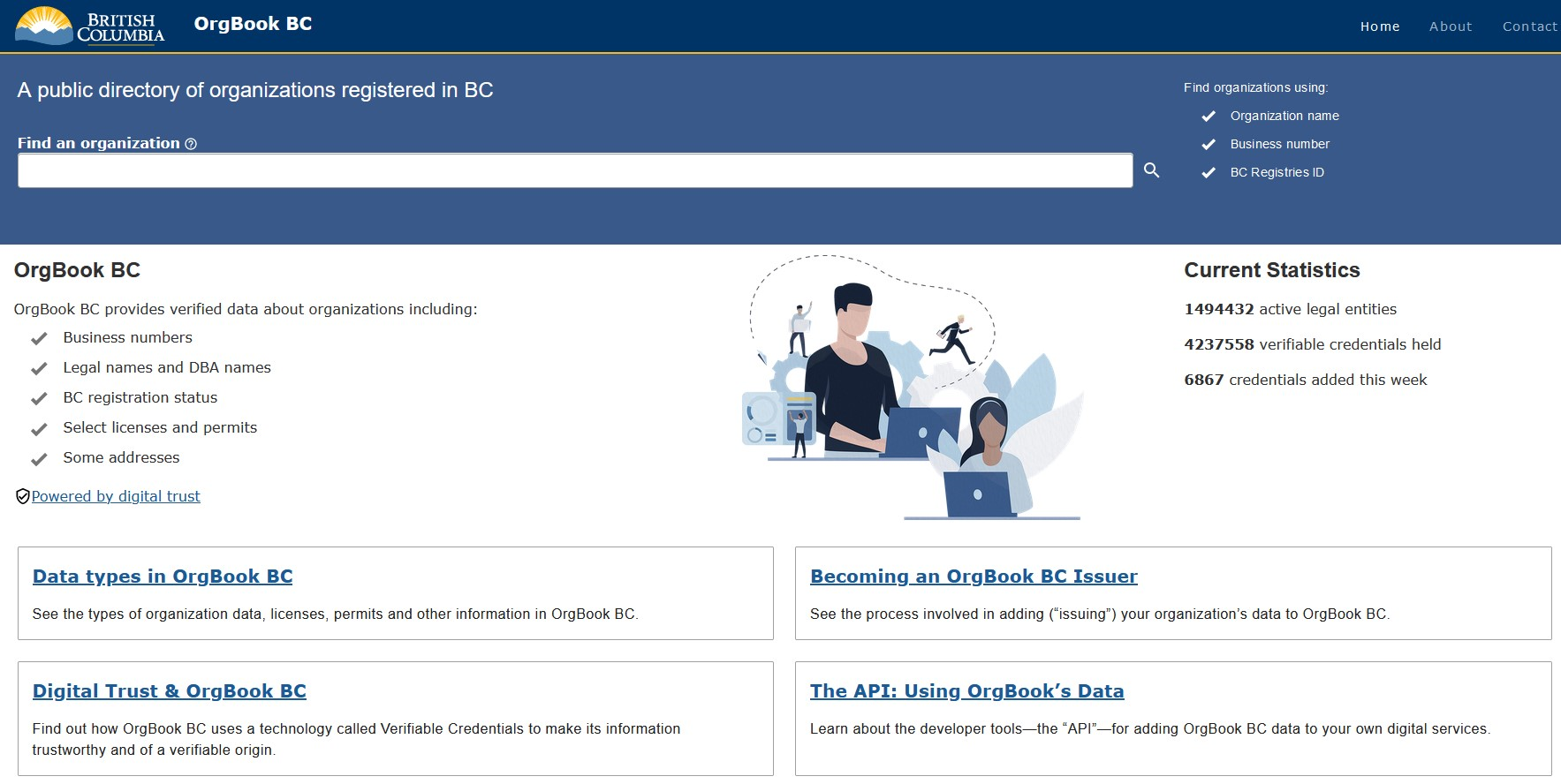The height and width of the screenshot is (784, 1561).
Task: Click the OrgBook BC header title
Action: (x=253, y=24)
